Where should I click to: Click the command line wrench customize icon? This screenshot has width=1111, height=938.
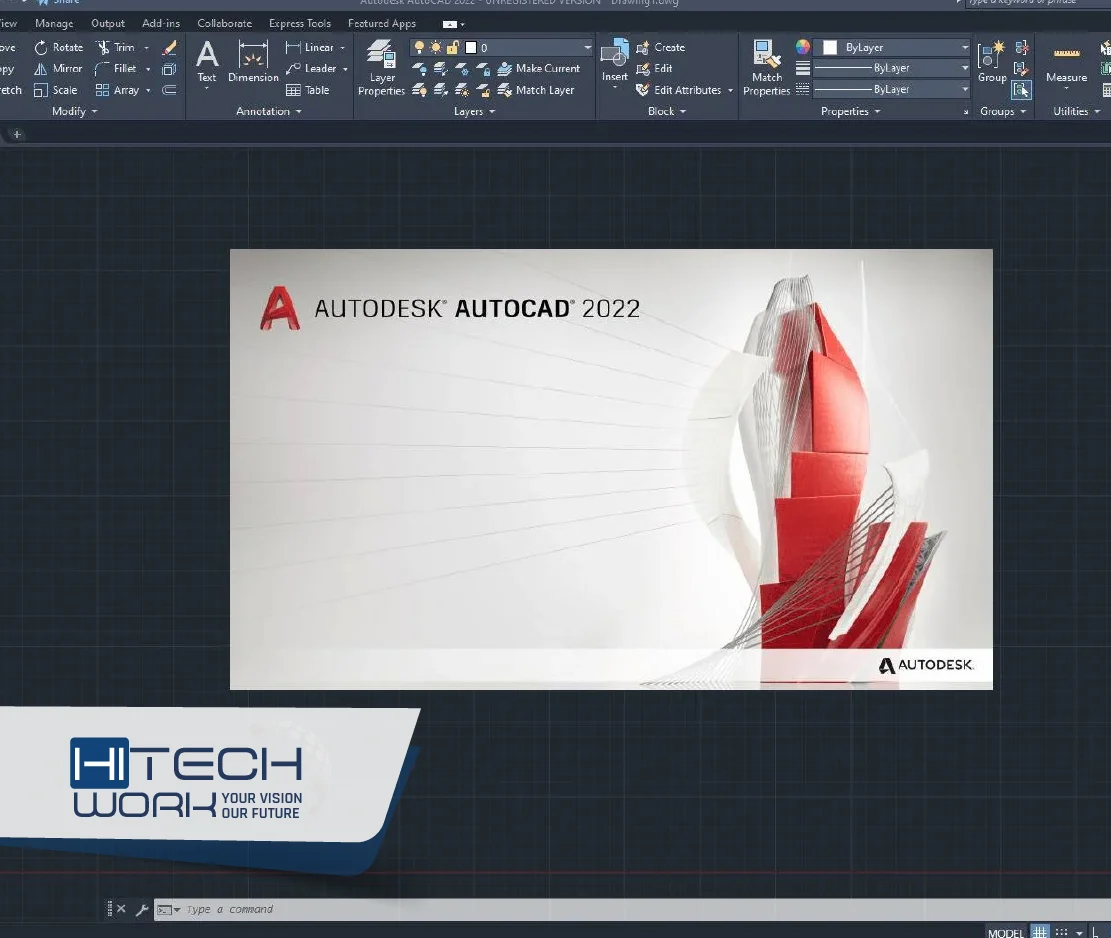click(x=141, y=910)
